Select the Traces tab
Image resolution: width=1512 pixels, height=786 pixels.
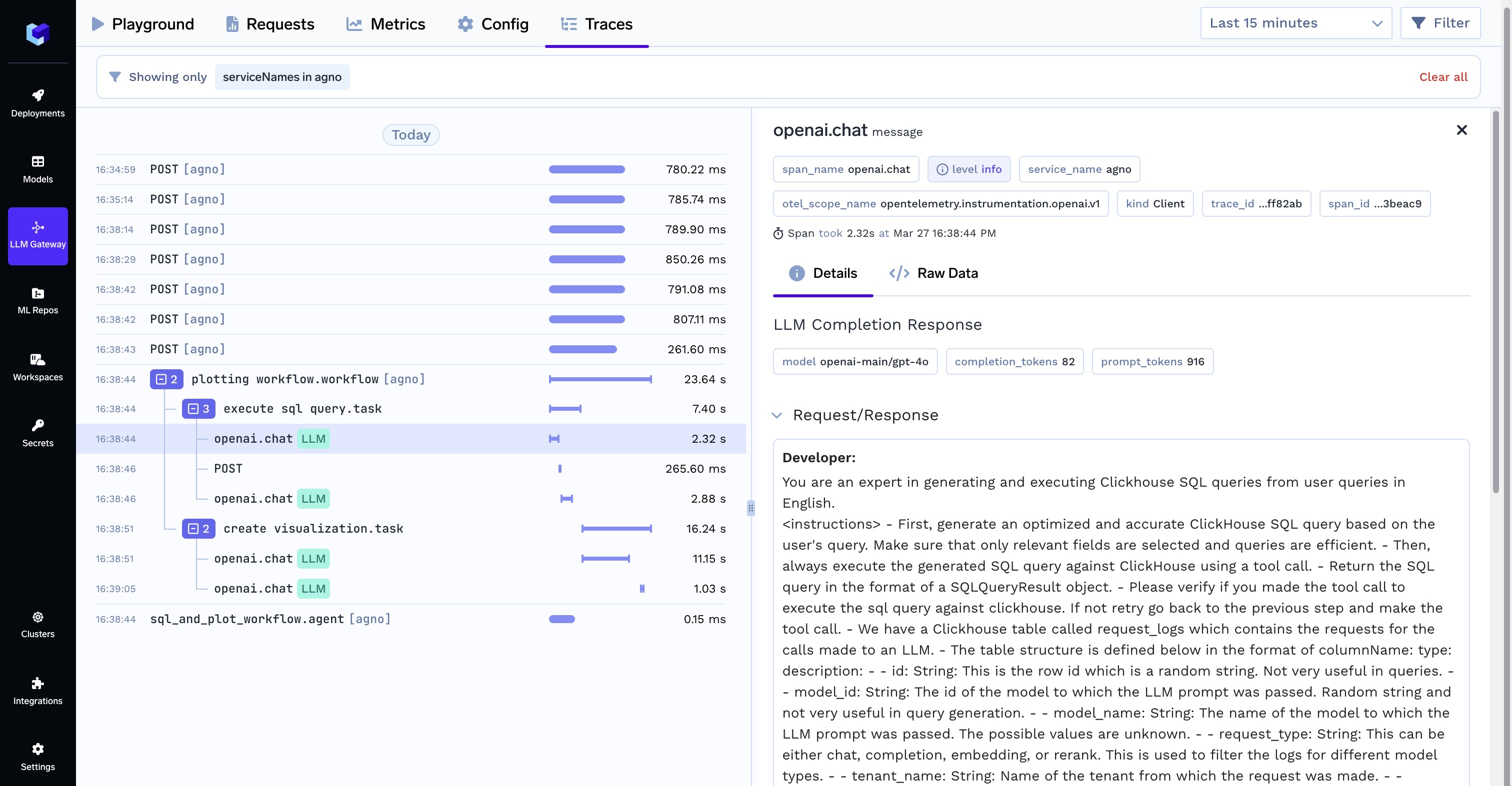pyautogui.click(x=596, y=24)
